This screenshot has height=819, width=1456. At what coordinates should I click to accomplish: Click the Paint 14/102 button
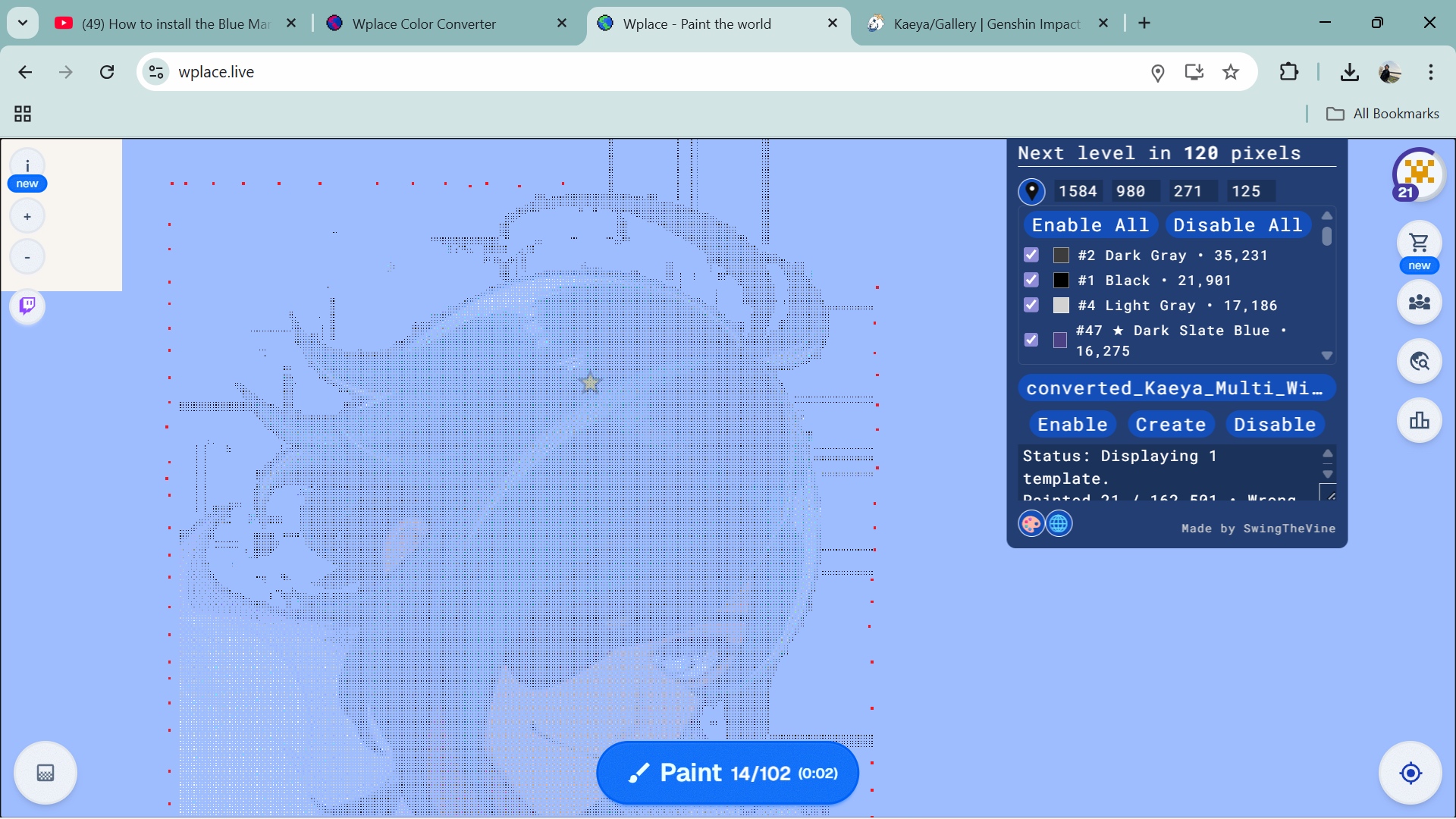click(x=727, y=773)
